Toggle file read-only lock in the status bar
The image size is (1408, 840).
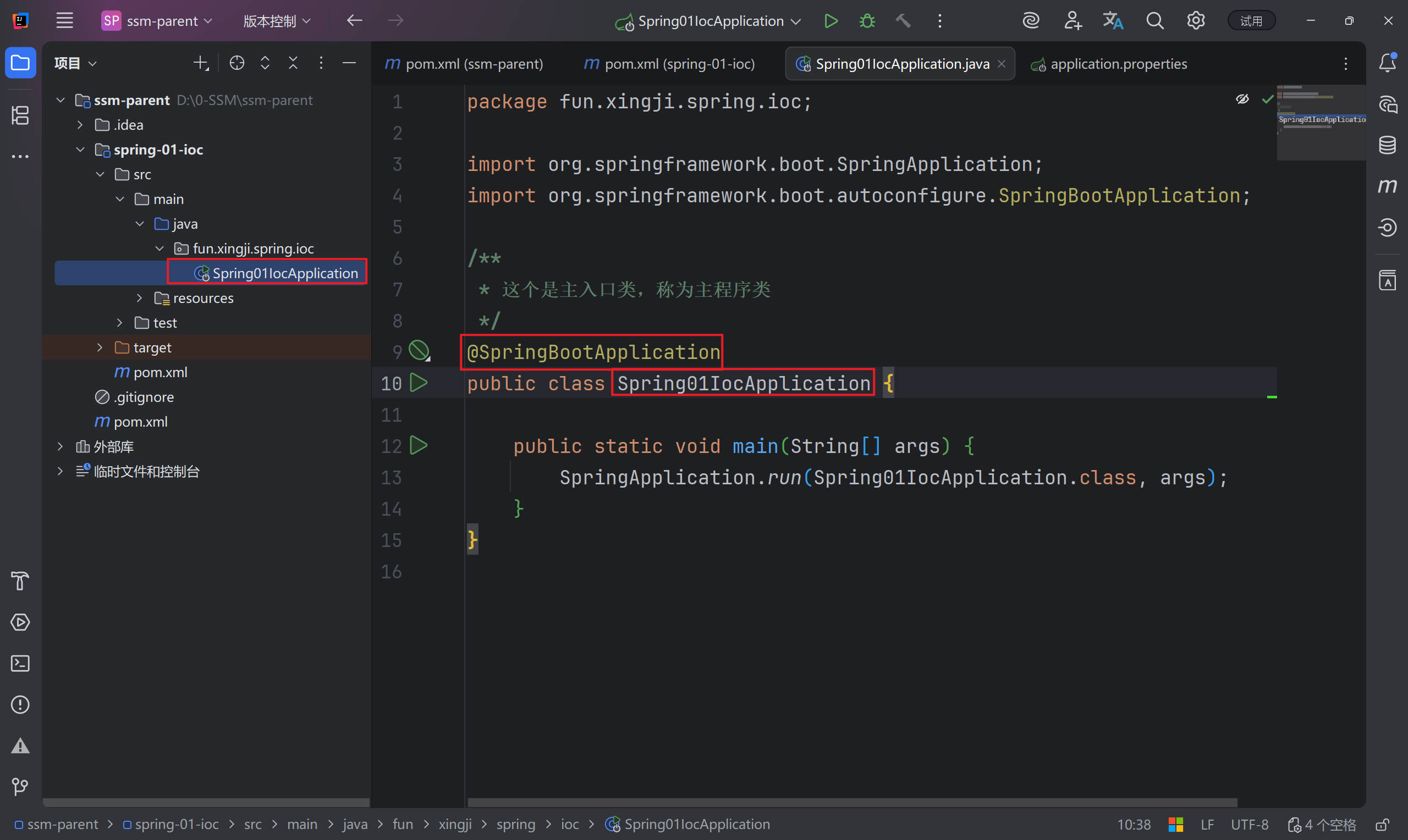(1382, 825)
